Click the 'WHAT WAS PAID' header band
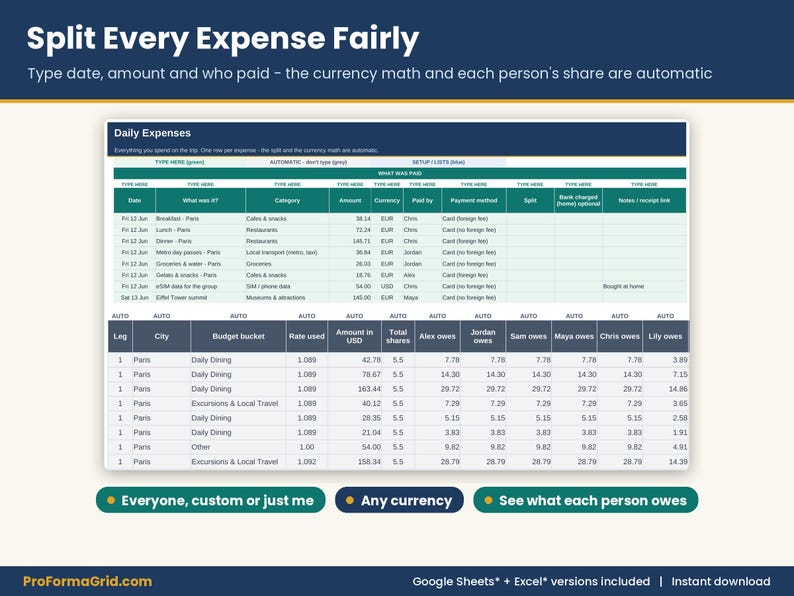Viewport: 794px width, 596px height. click(x=400, y=173)
